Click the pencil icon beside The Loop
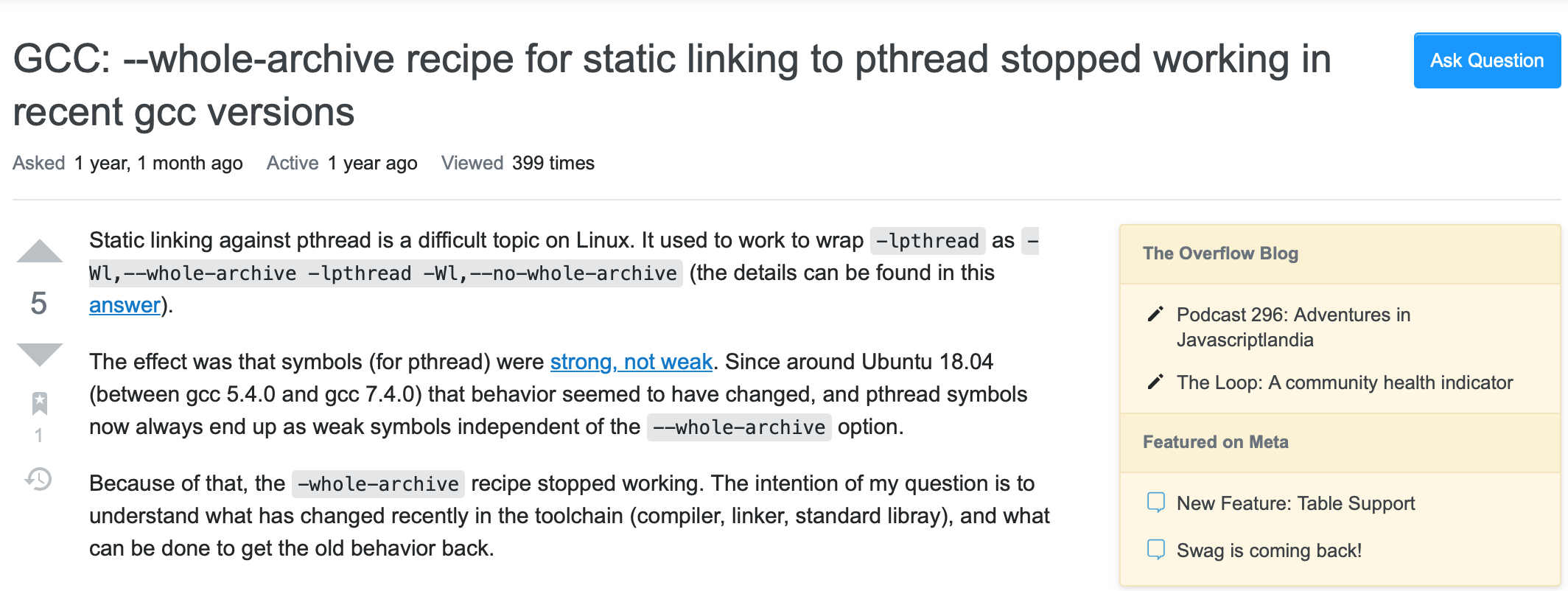 [x=1154, y=382]
